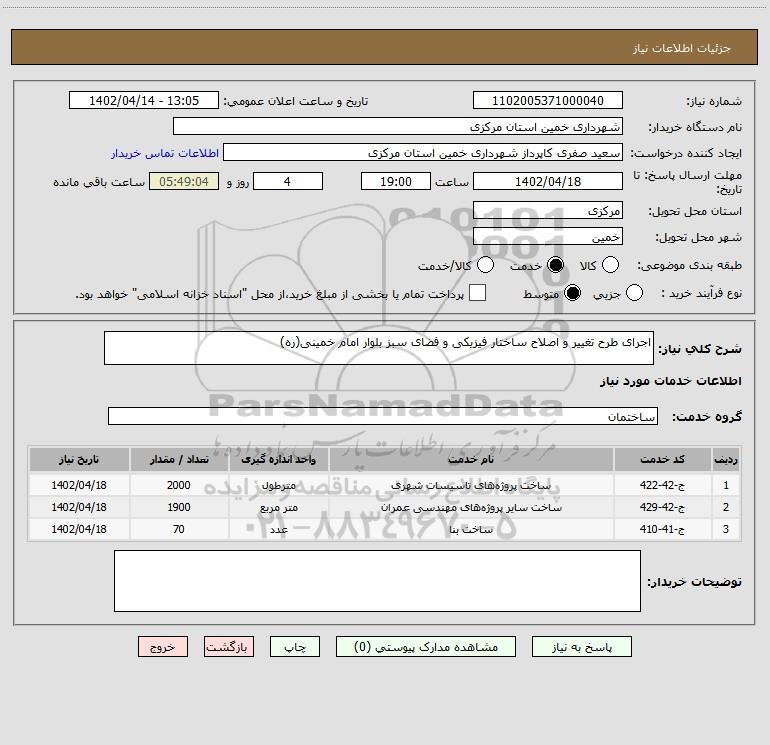The width and height of the screenshot is (770, 745).
Task: Select service code ج-42-429 cell
Action: [662, 507]
